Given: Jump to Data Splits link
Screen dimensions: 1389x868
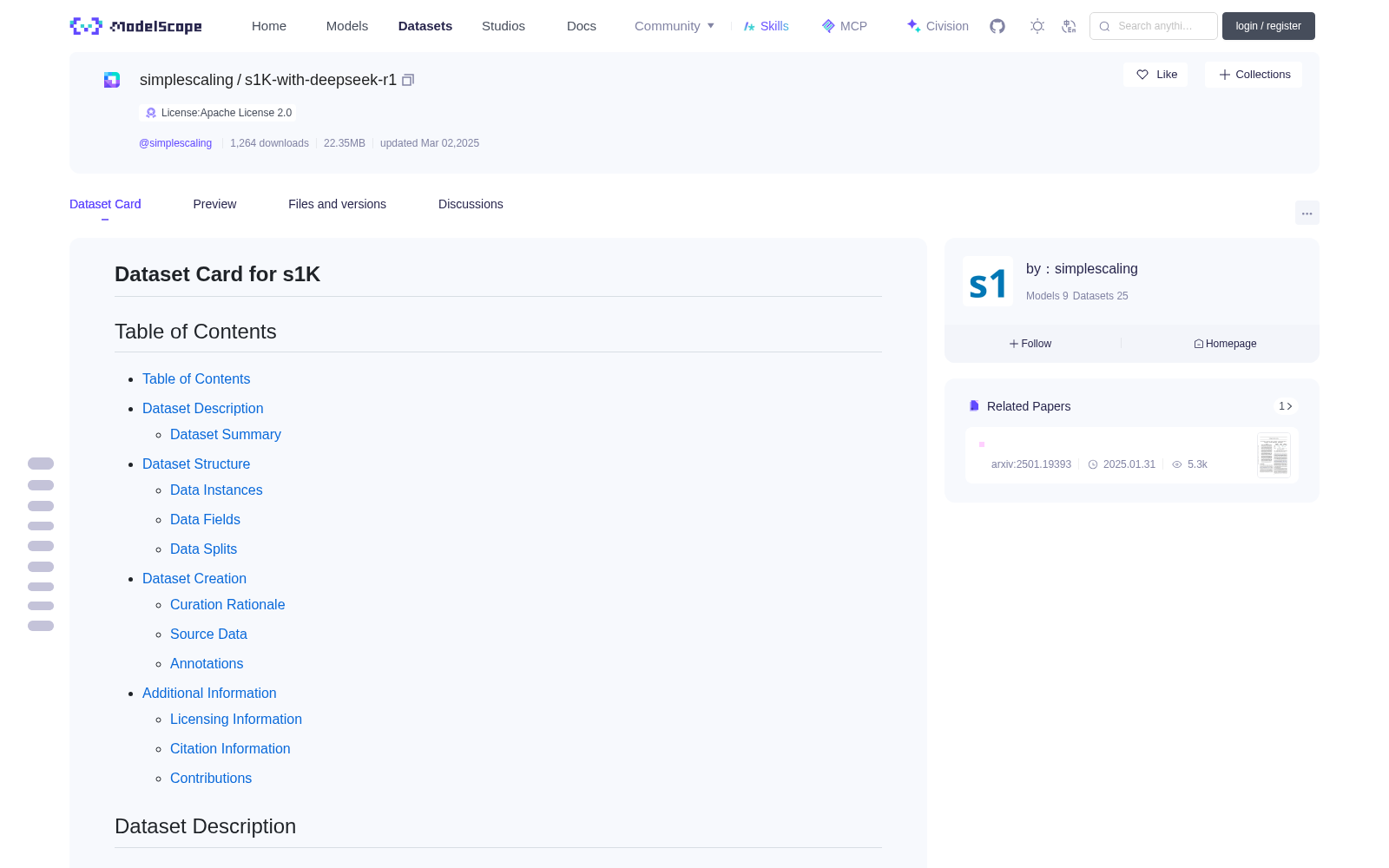Looking at the screenshot, I should pyautogui.click(x=203, y=549).
